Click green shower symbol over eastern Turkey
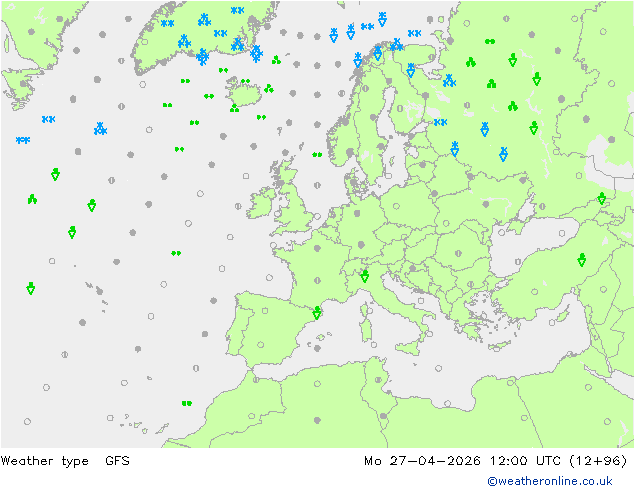The height and width of the screenshot is (490, 634). pyautogui.click(x=582, y=260)
